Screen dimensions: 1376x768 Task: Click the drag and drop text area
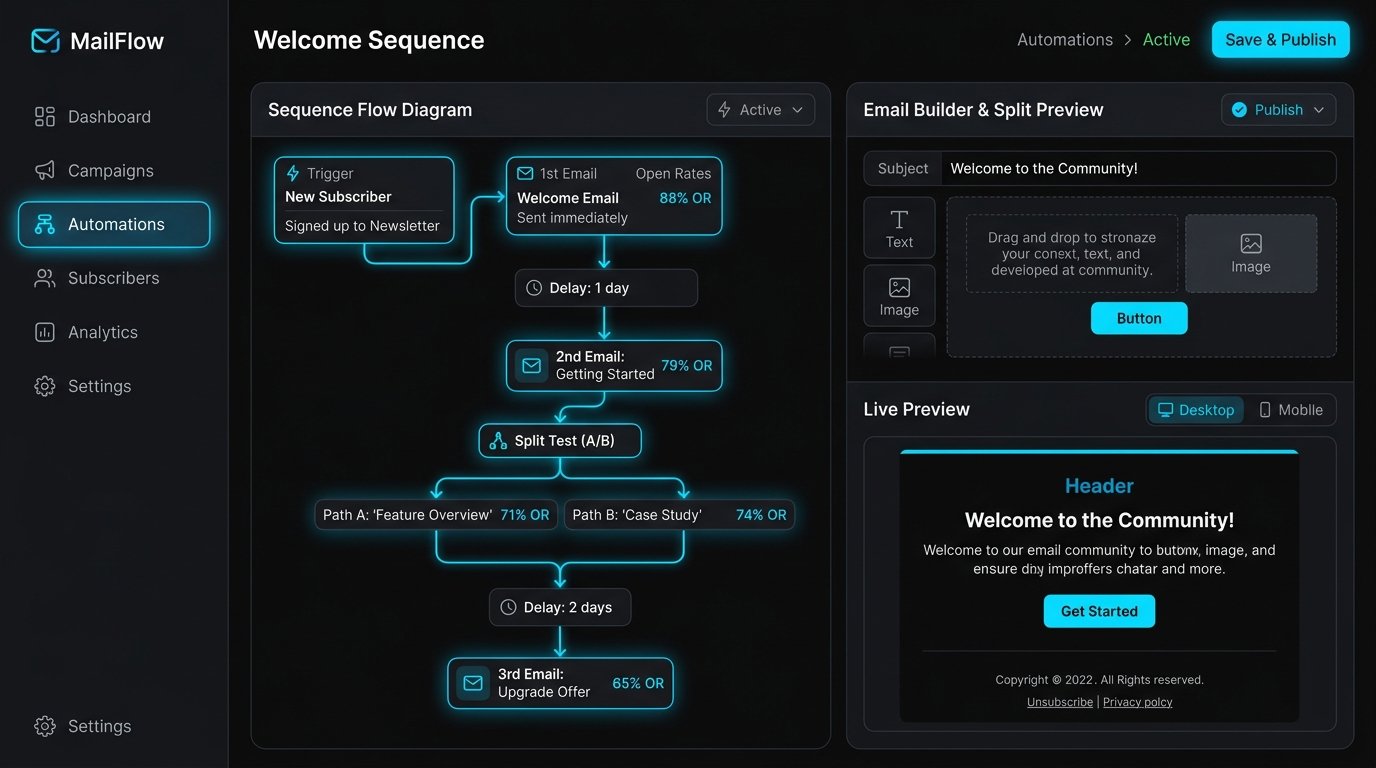(x=1072, y=253)
